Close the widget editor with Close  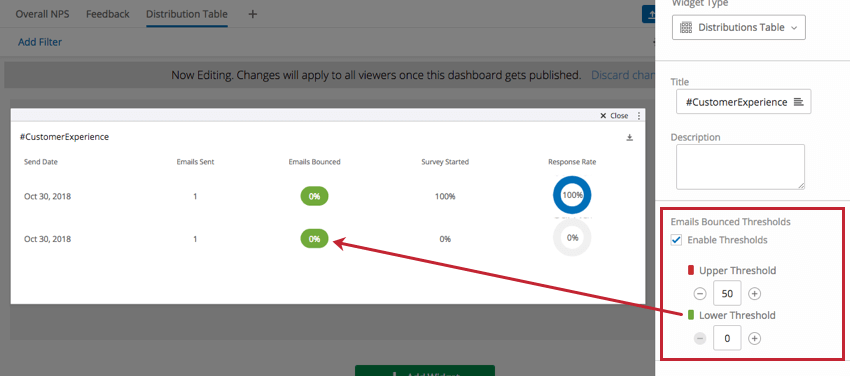point(614,116)
